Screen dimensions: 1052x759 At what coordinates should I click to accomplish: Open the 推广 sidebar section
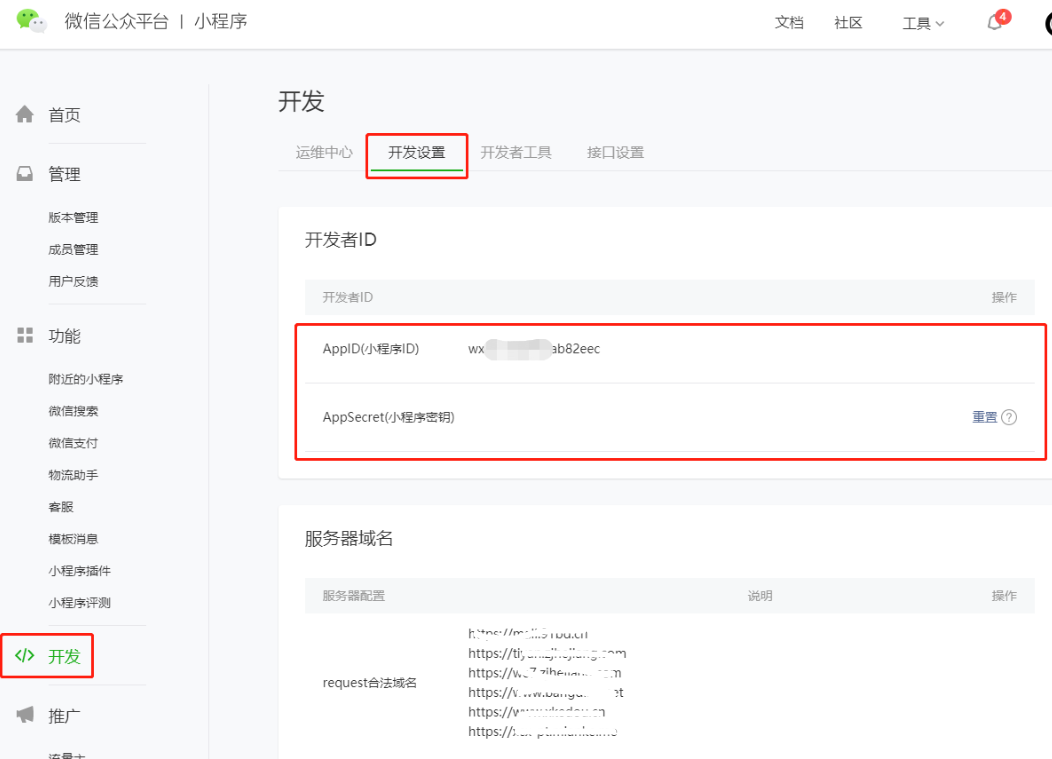[x=64, y=716]
